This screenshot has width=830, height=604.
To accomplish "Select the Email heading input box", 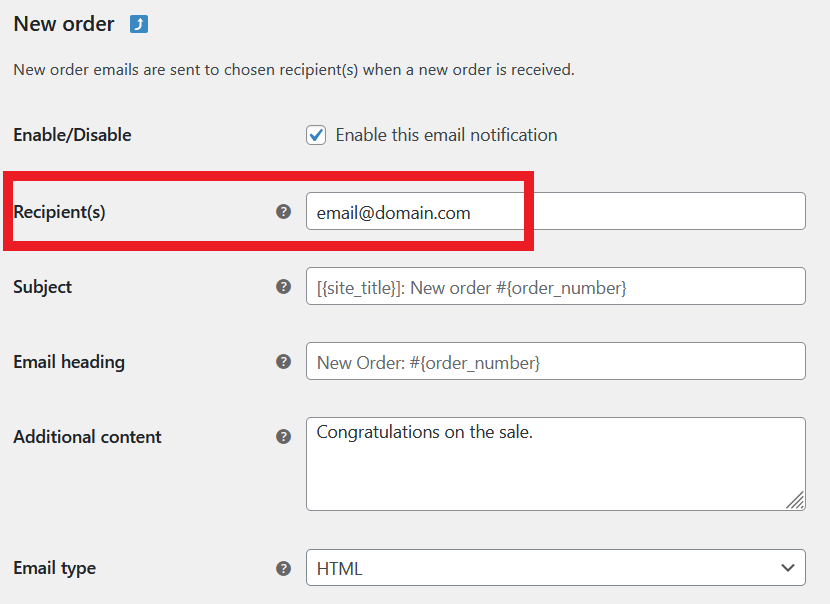I will click(x=555, y=362).
